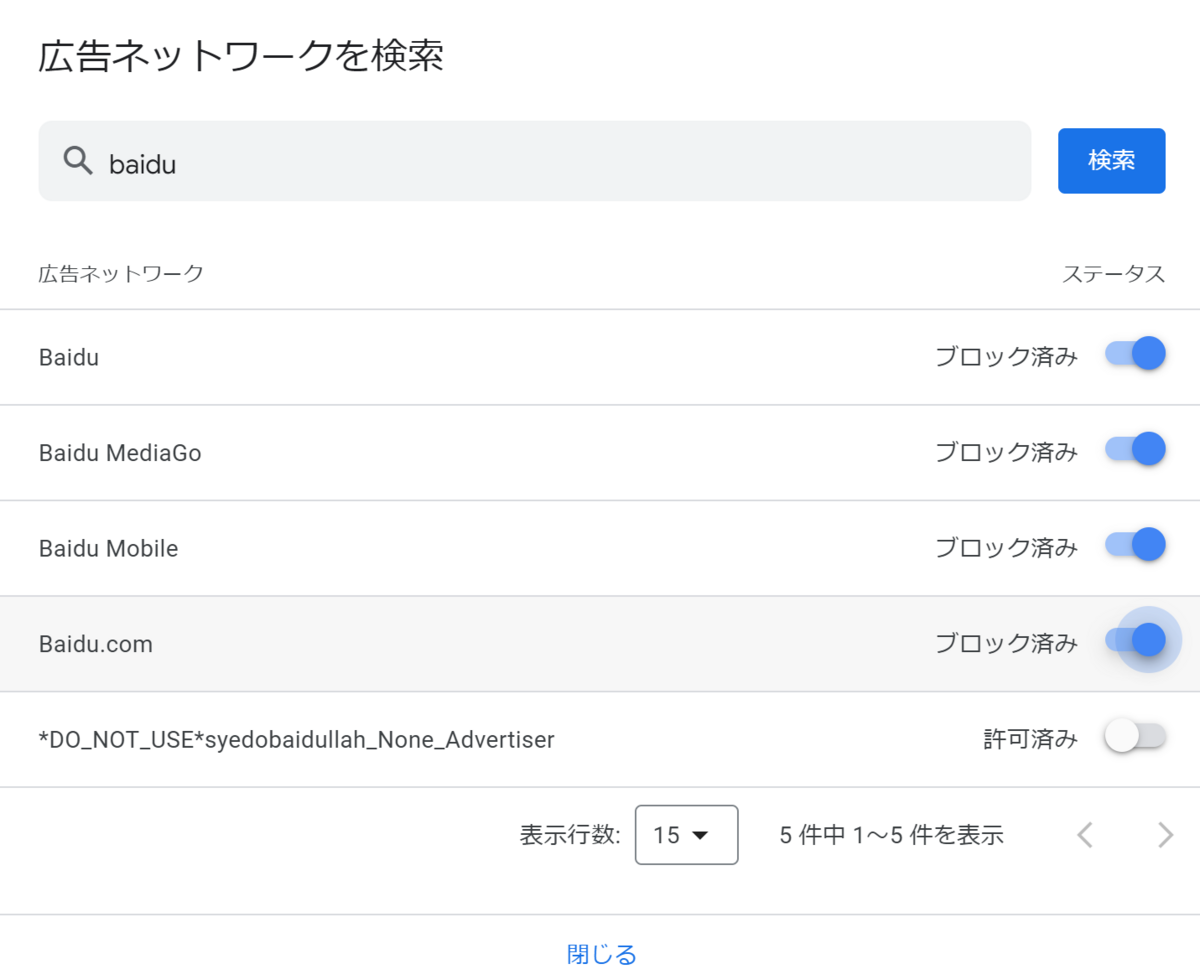Click the 広告ネットワークを検索 heading
This screenshot has width=1200, height=969.
pos(241,56)
